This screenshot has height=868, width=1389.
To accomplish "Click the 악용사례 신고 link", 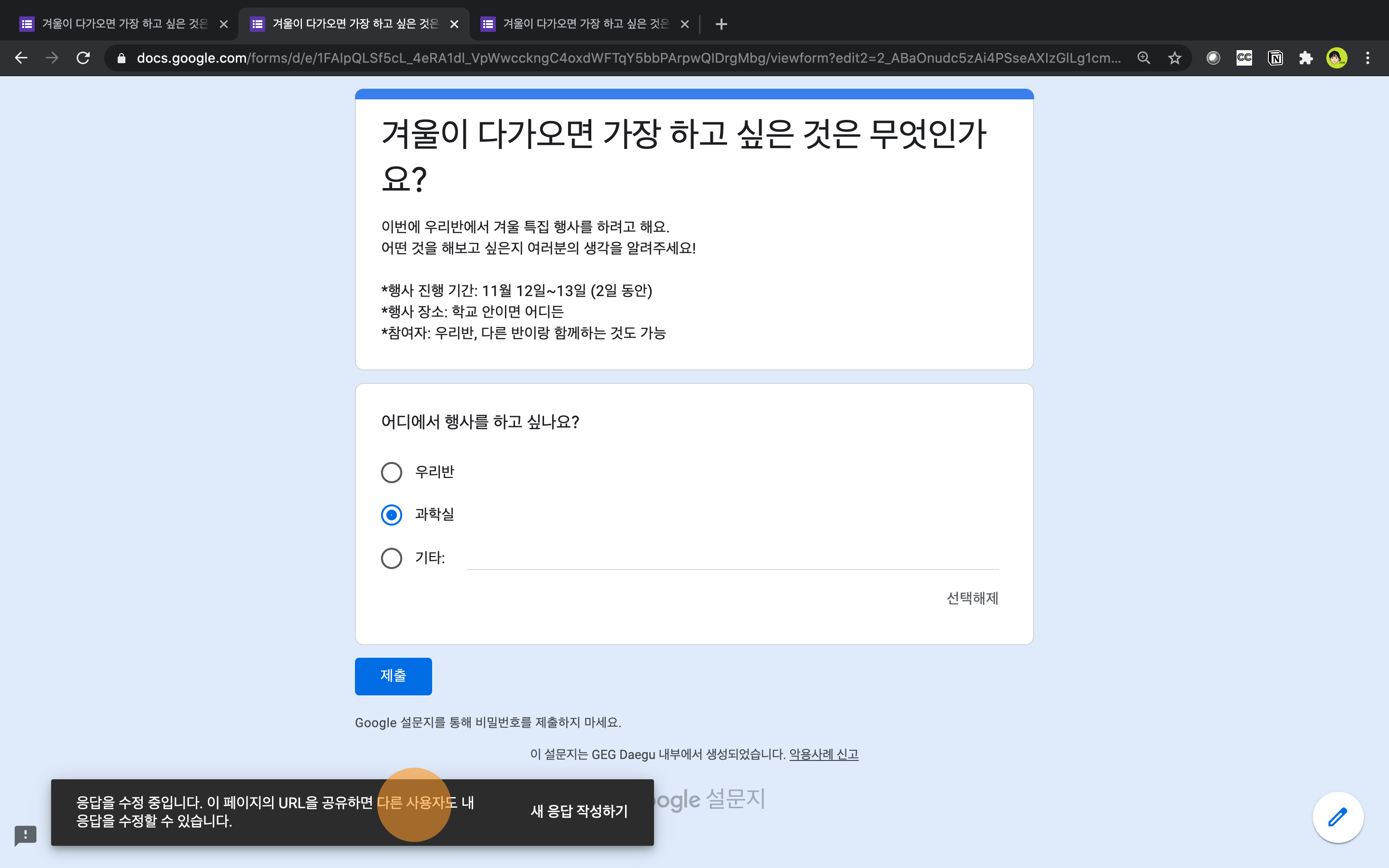I will [824, 754].
